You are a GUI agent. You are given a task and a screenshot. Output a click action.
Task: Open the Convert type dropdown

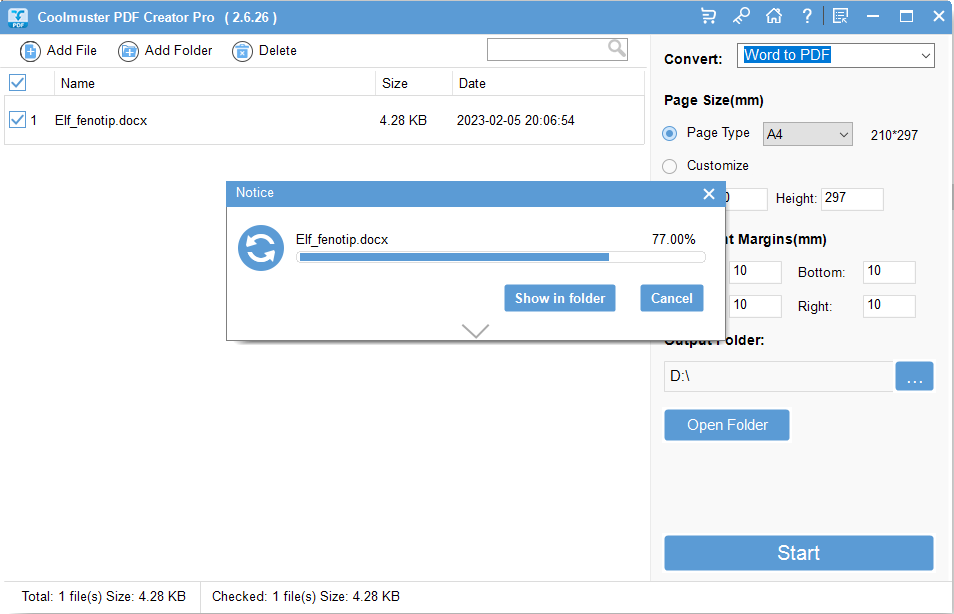836,55
